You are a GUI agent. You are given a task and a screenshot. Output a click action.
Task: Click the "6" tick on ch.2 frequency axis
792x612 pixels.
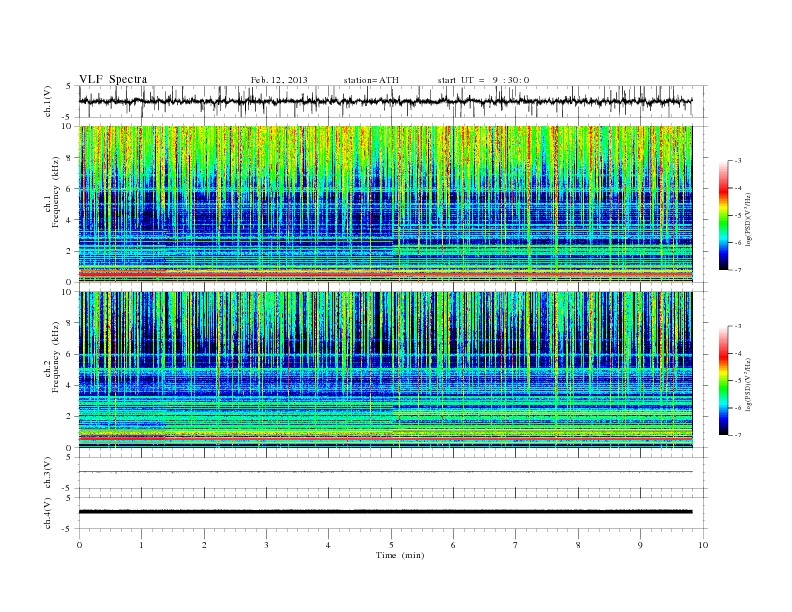(69, 354)
